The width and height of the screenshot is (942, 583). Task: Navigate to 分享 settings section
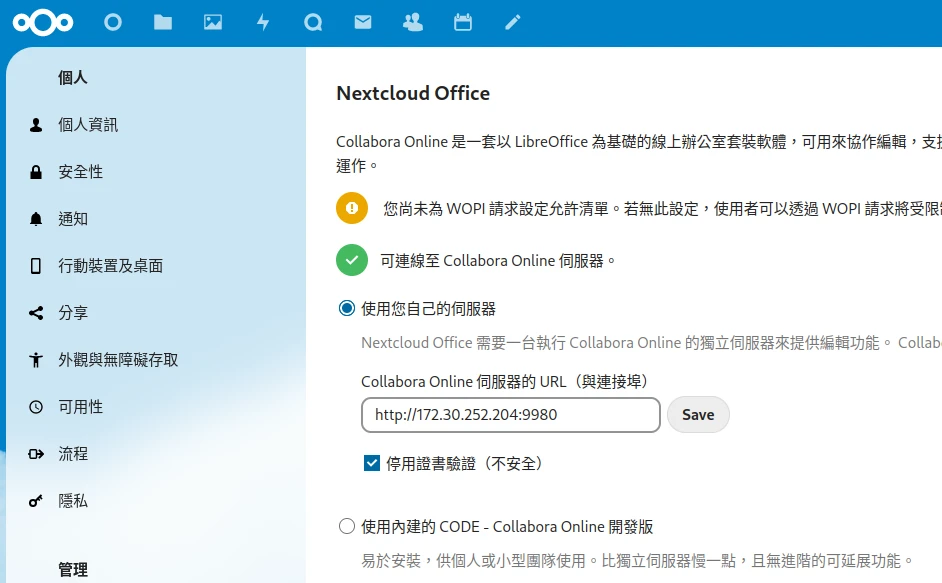[73, 313]
